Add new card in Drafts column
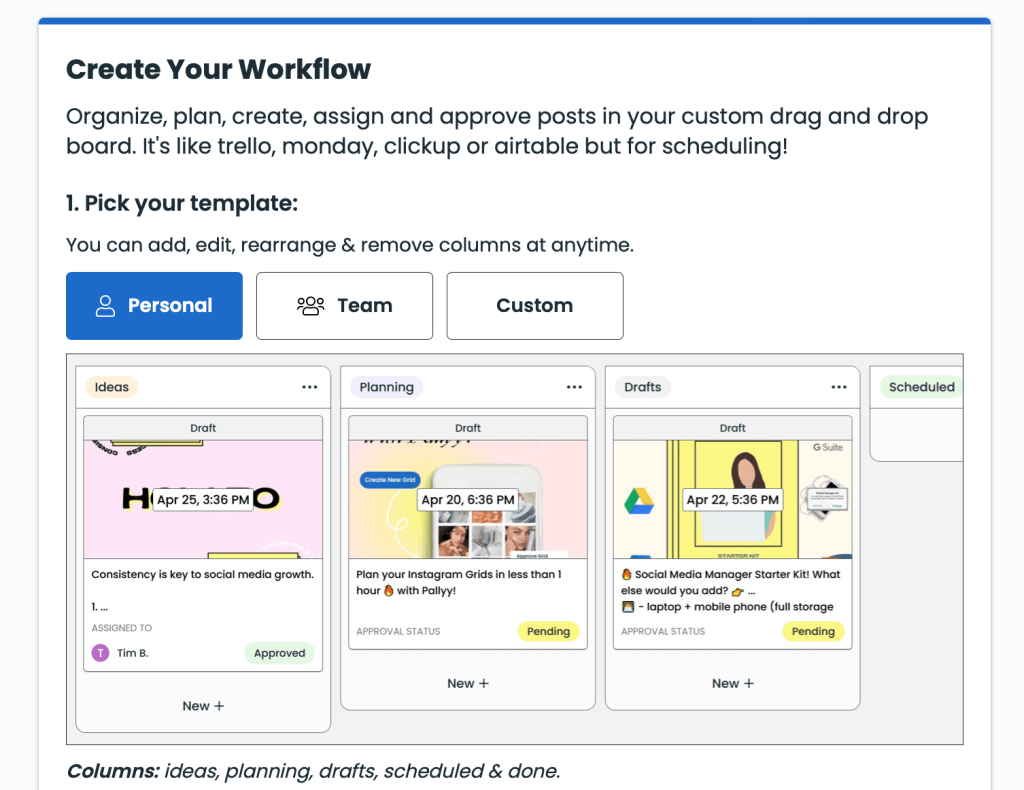1024x790 pixels. 733,684
